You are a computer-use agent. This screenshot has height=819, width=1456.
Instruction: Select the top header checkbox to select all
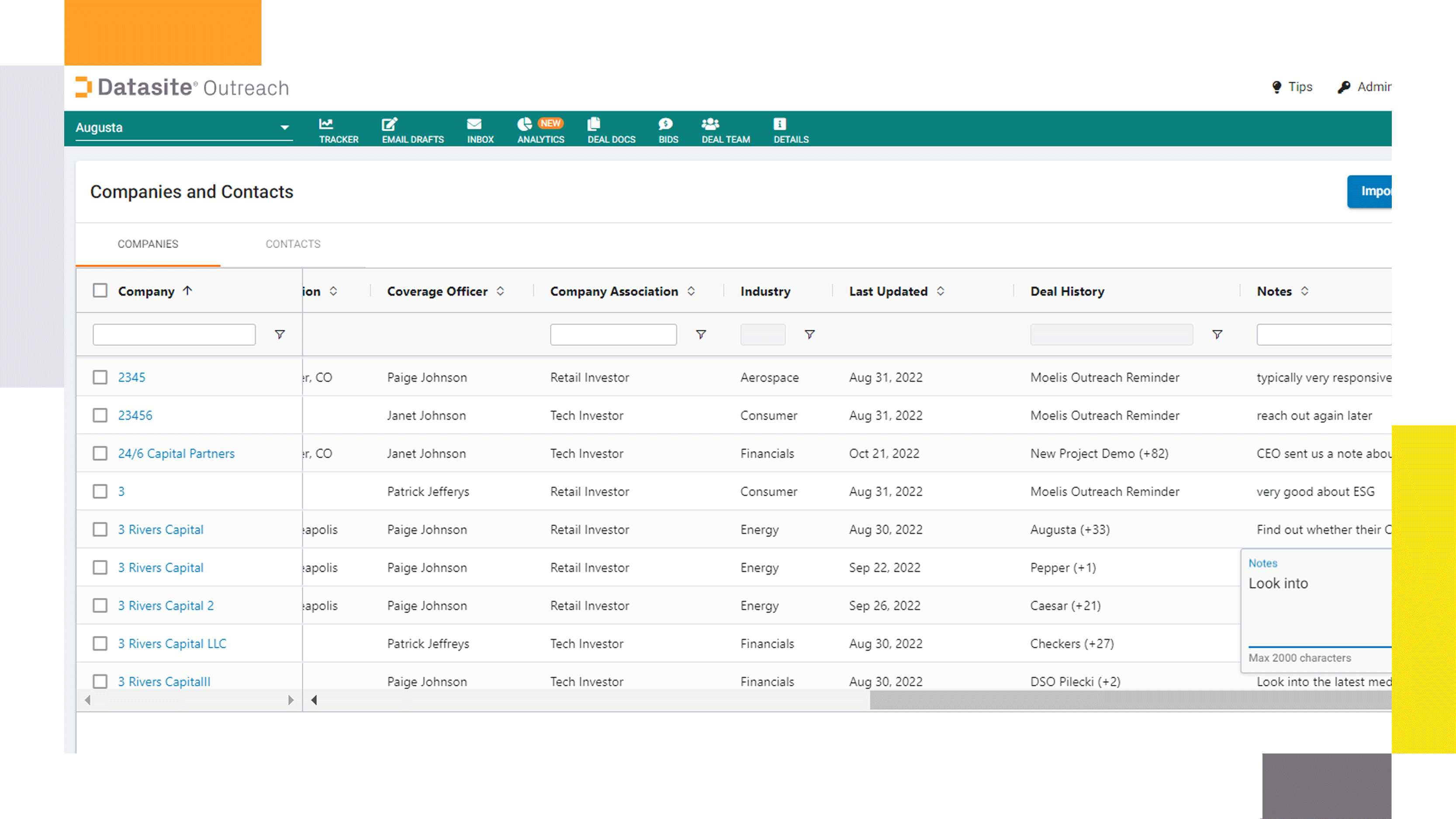100,291
